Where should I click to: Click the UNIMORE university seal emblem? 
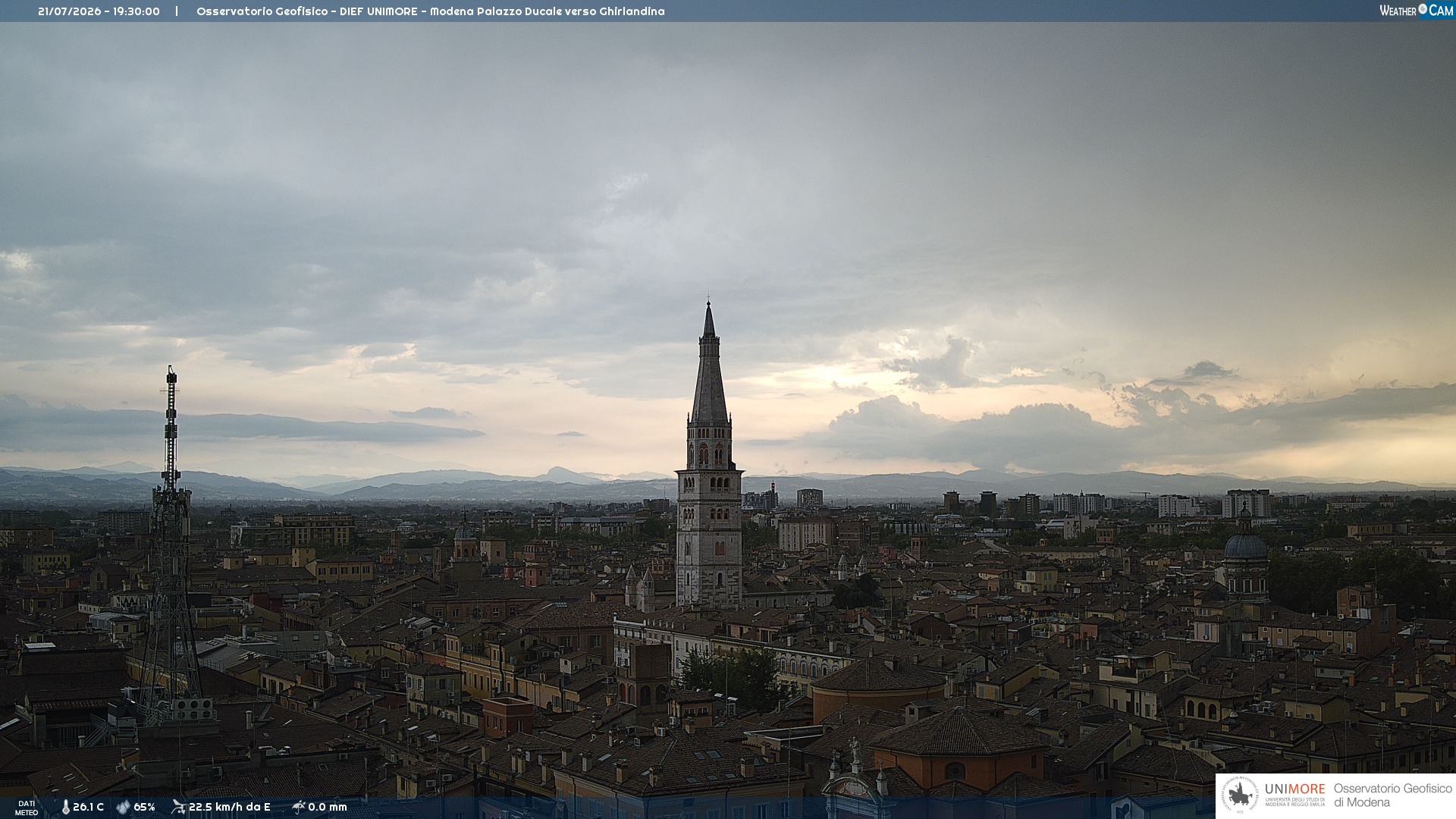pos(1240,795)
